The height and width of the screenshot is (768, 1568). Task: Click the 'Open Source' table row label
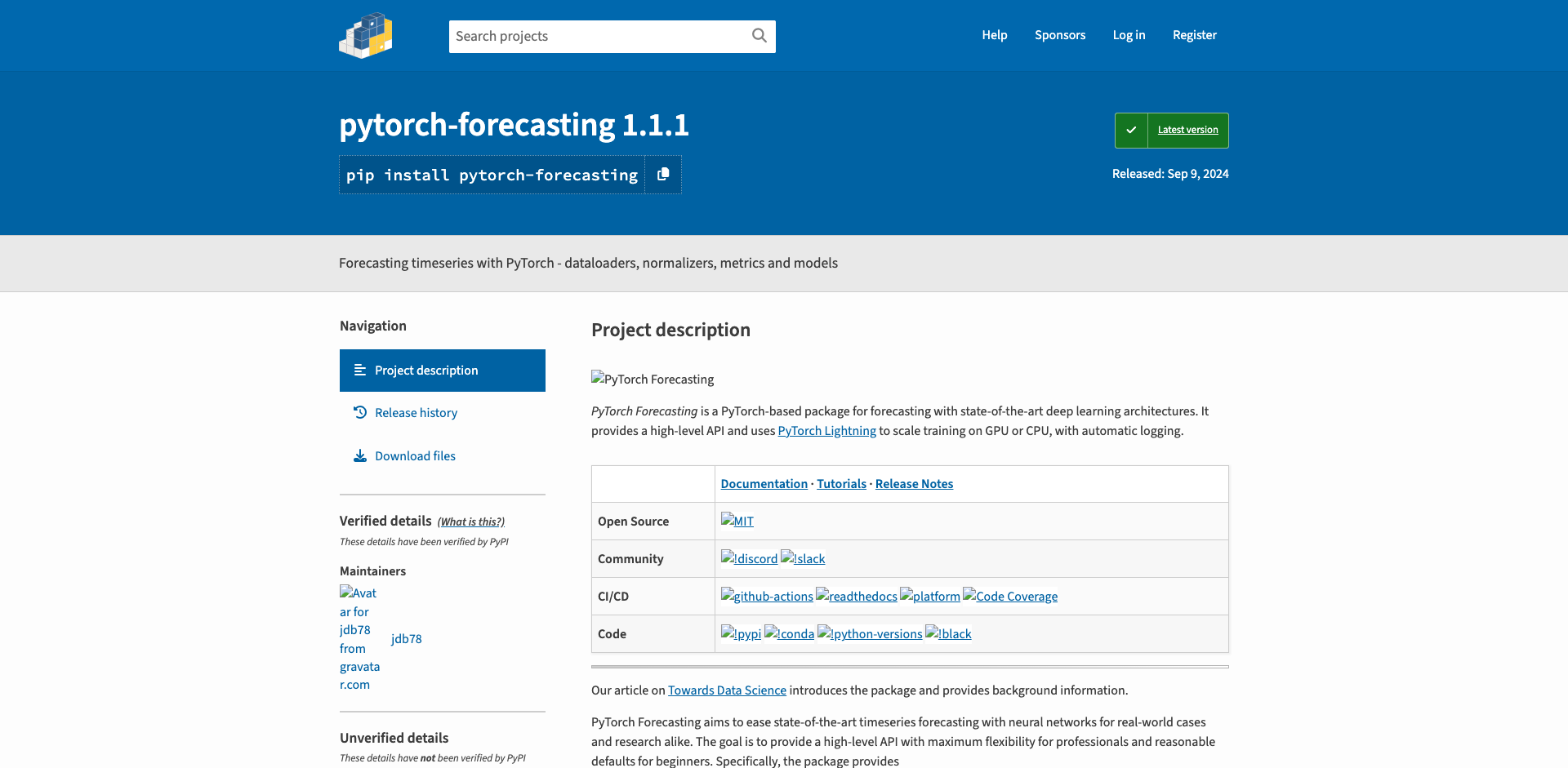coord(633,521)
